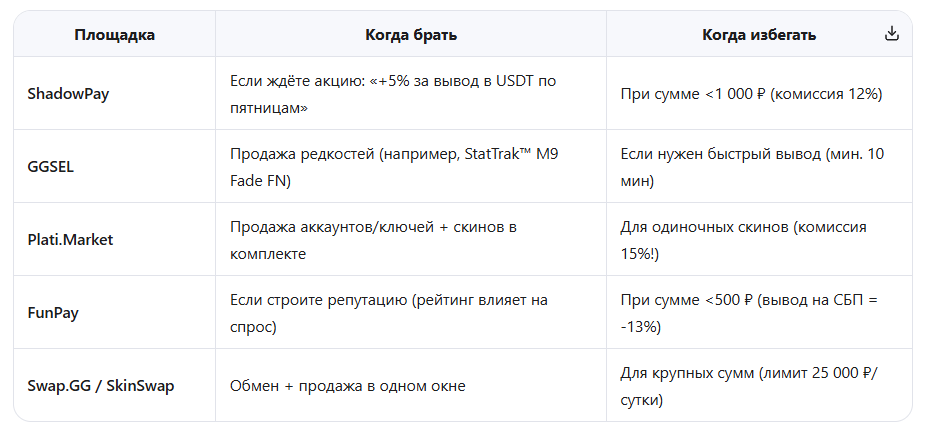Screen dimensions: 925x433
Task: Click the fast withdrawal 10 min cell
Action: (752, 167)
